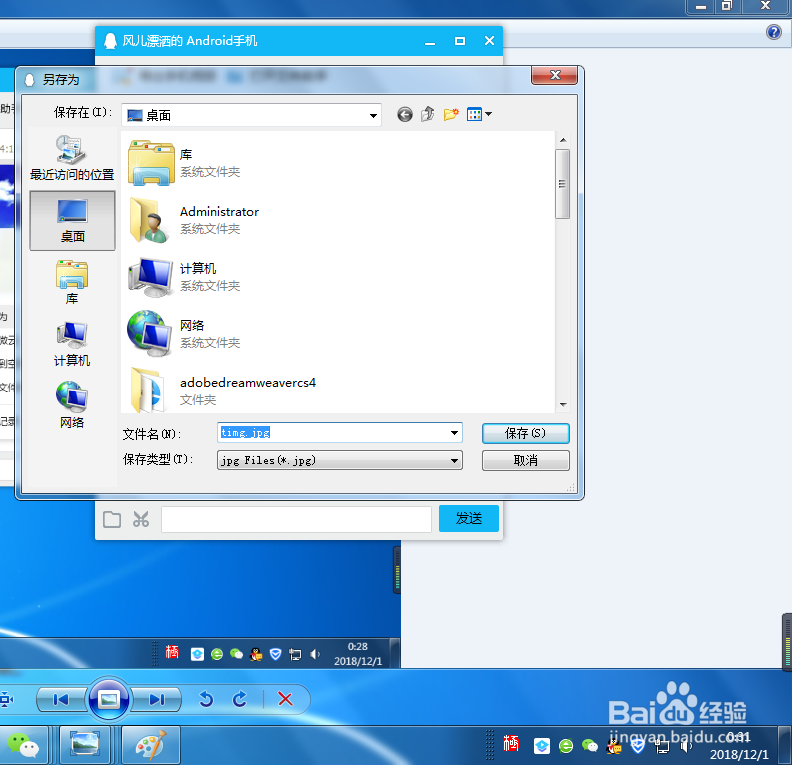Minimize the 风儿漂洒的 Android手机 window

tap(430, 41)
